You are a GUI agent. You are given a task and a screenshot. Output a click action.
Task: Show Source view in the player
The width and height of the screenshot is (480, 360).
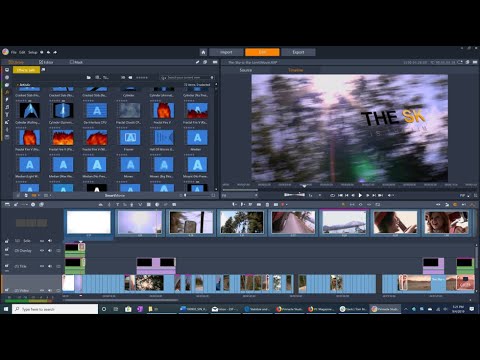point(246,70)
